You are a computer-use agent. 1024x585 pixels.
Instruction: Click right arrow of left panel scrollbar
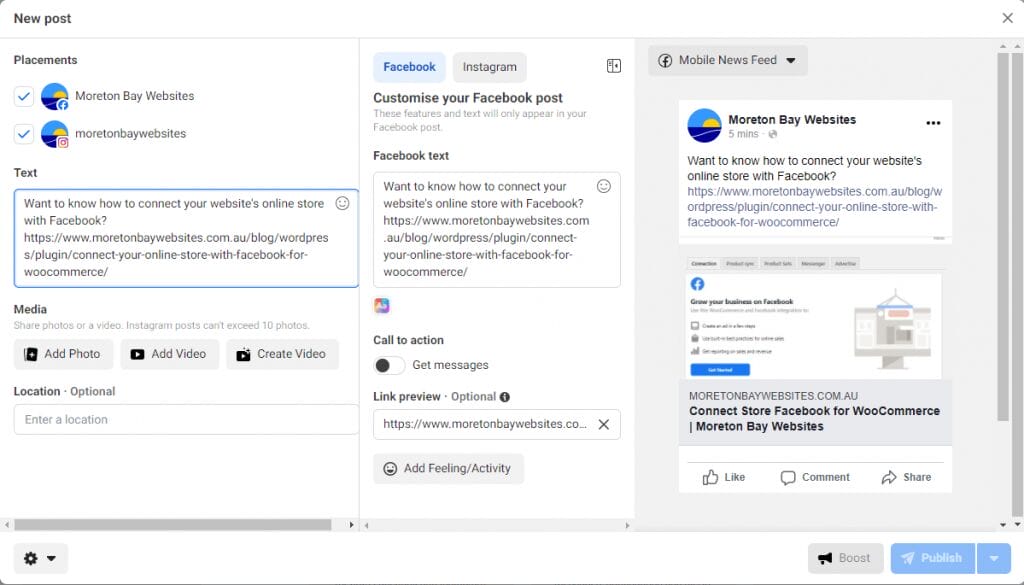pos(351,525)
